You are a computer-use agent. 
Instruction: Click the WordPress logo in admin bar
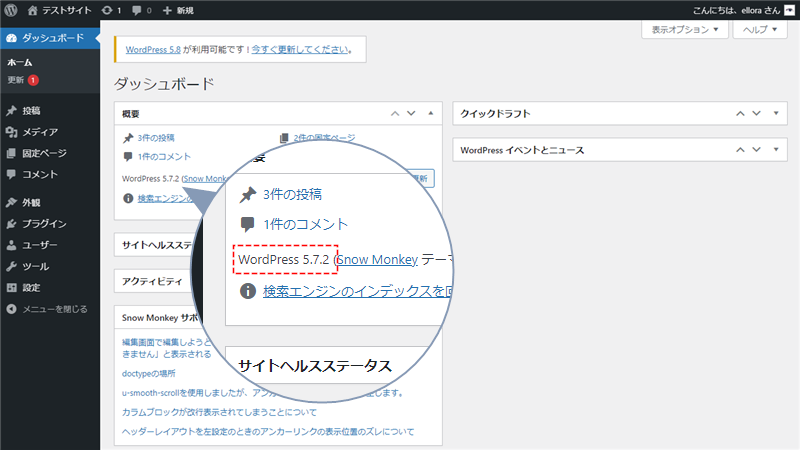pyautogui.click(x=11, y=10)
